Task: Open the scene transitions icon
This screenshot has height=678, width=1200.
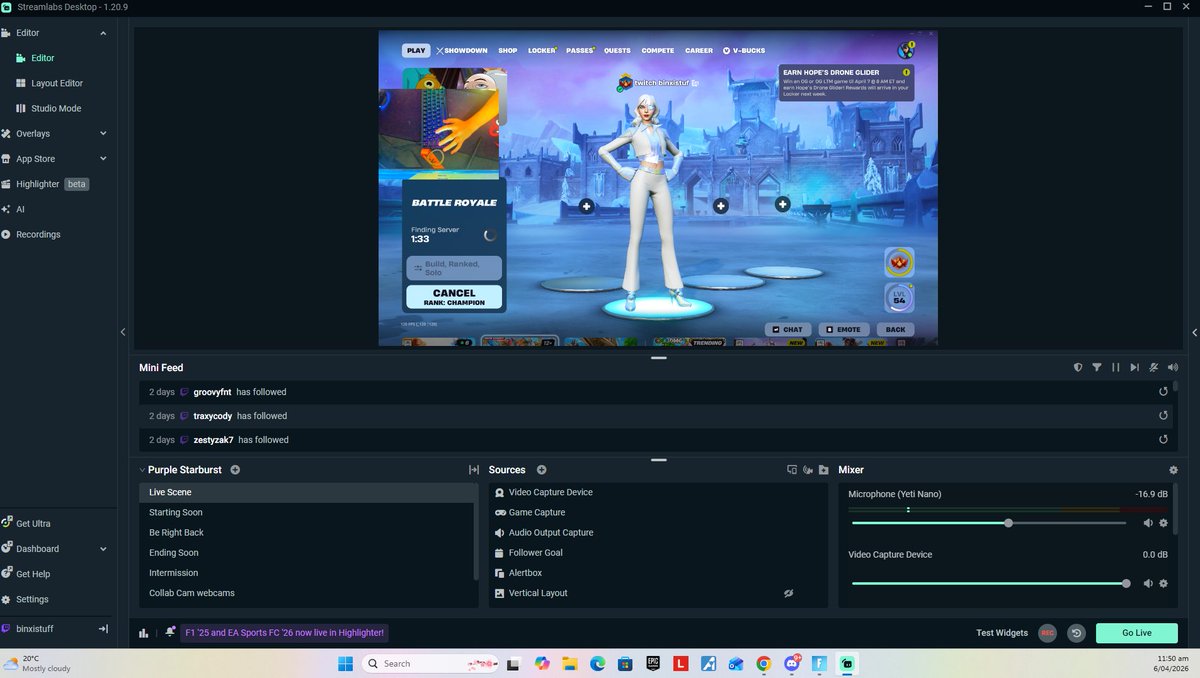Action: click(x=474, y=470)
